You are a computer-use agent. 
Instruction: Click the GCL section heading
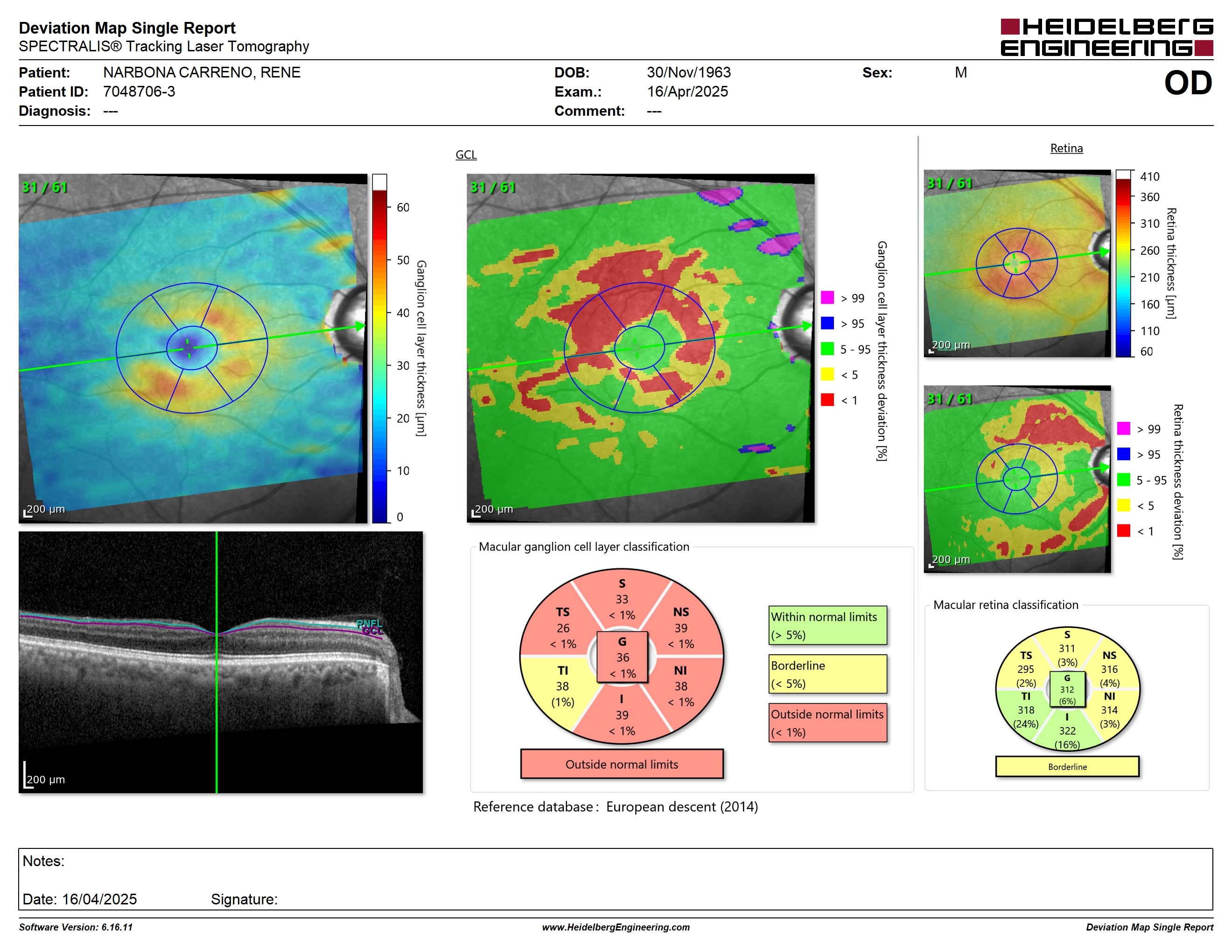(x=466, y=154)
